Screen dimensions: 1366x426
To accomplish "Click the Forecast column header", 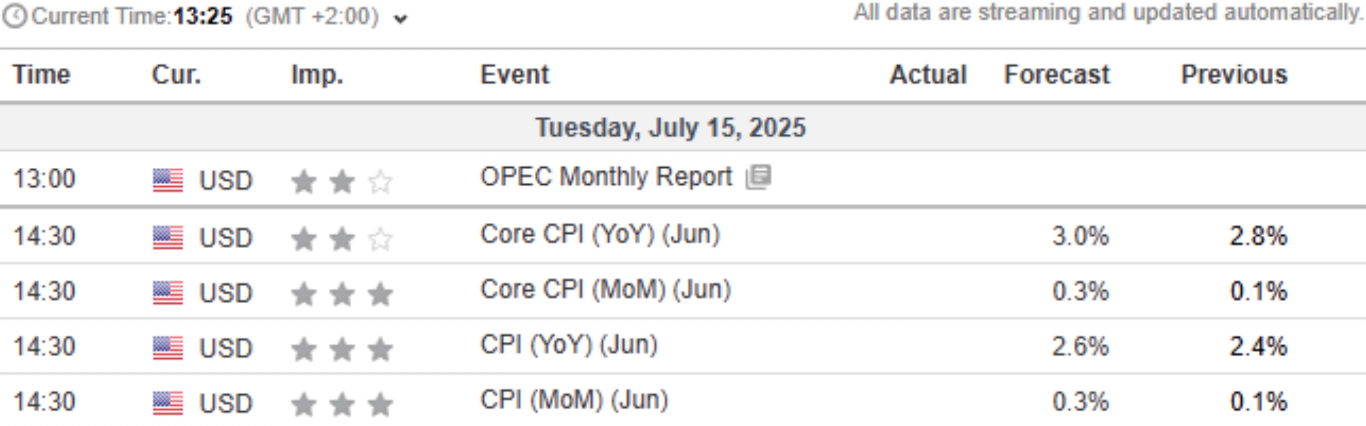I will click(1057, 75).
